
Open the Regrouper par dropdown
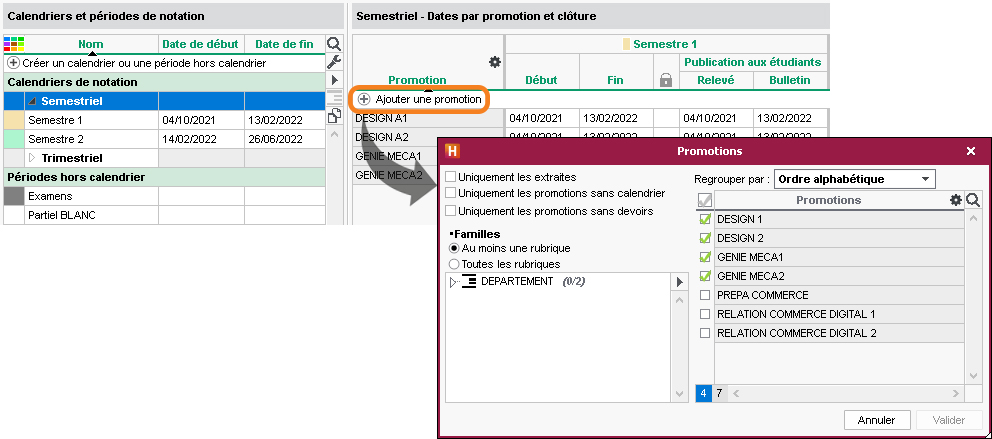tap(855, 179)
